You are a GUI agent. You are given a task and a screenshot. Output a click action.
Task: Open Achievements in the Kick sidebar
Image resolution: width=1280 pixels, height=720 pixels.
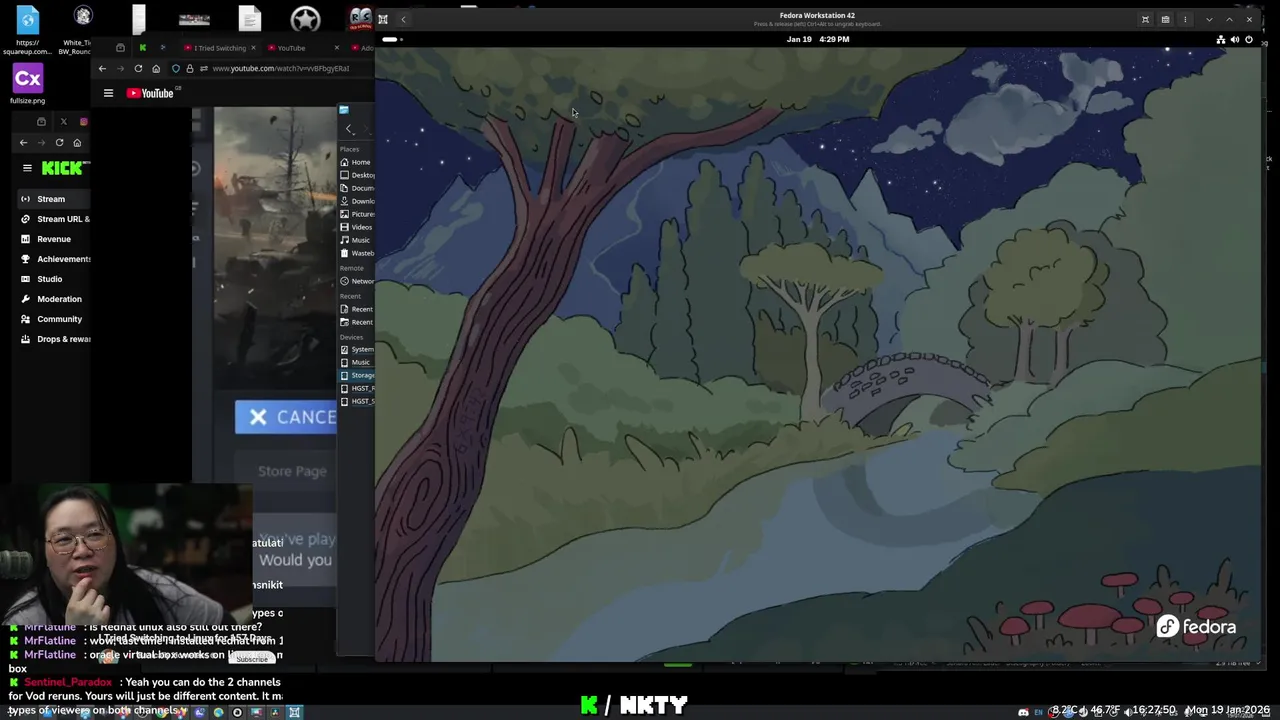55,259
